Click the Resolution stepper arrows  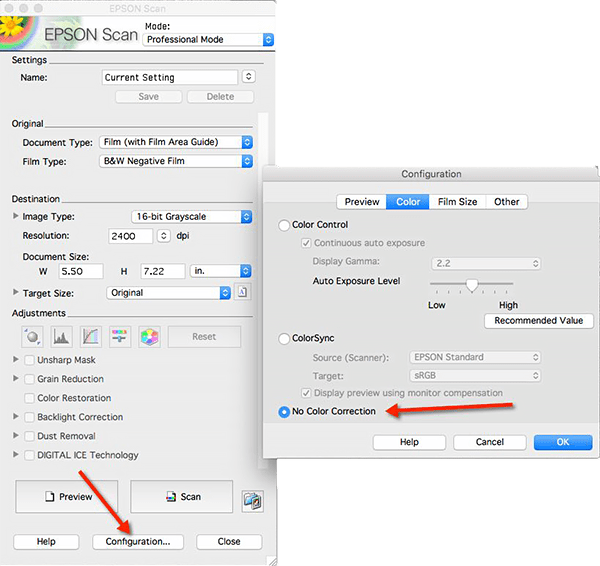(164, 236)
